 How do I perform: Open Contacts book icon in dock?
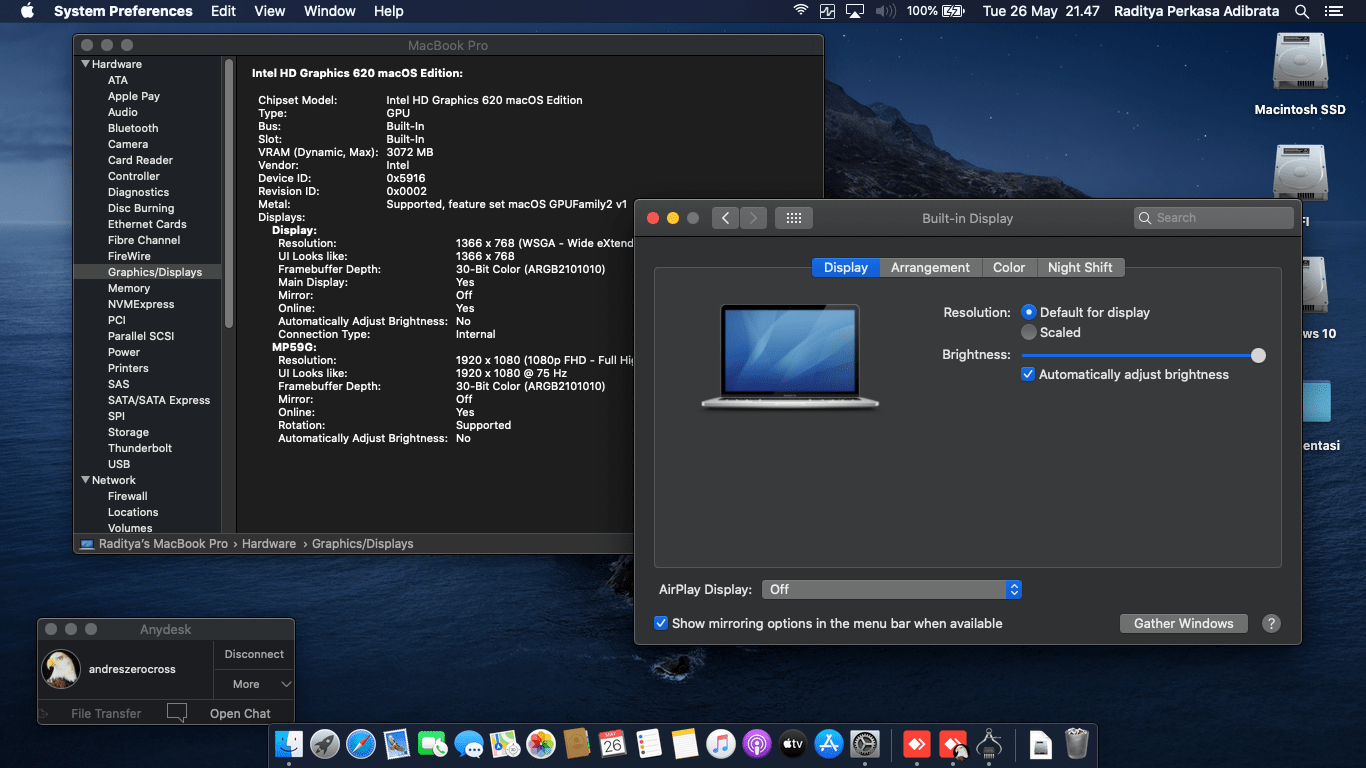tap(577, 744)
